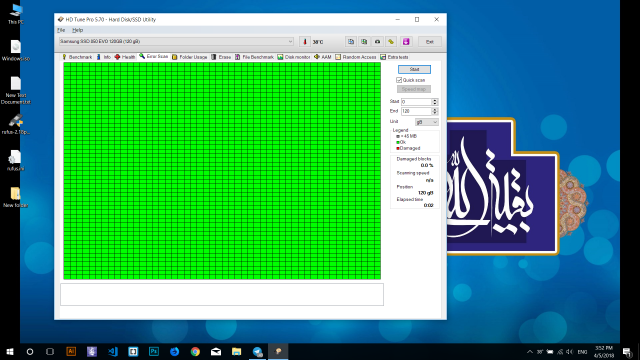Click HD Tune Pro taskbar icon
This screenshot has height=360, width=640.
coord(278,351)
